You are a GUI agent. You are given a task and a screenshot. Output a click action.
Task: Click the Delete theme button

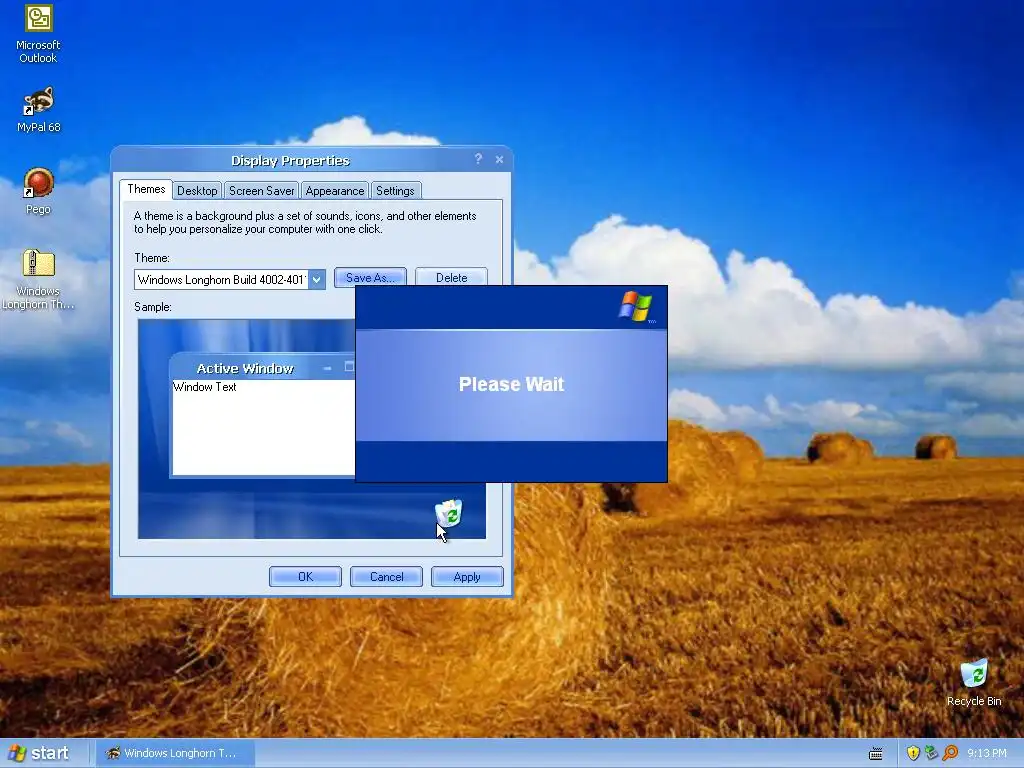451,277
